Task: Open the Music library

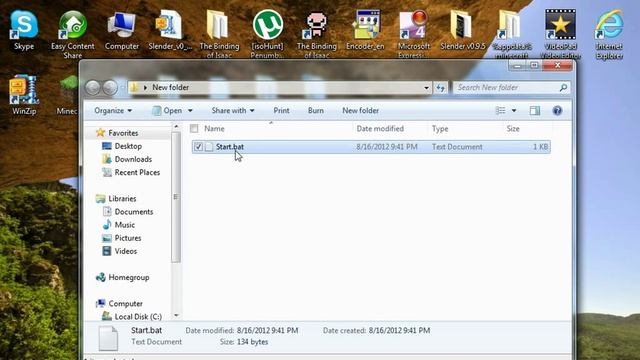Action: [x=124, y=224]
